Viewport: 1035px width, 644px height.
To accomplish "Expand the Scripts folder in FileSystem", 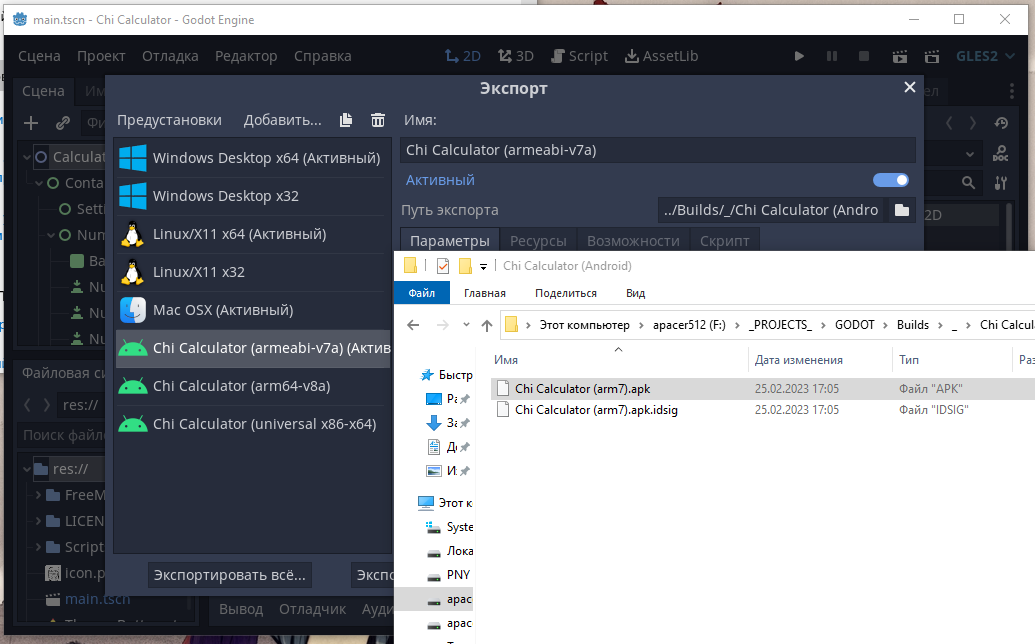I will (x=38, y=547).
